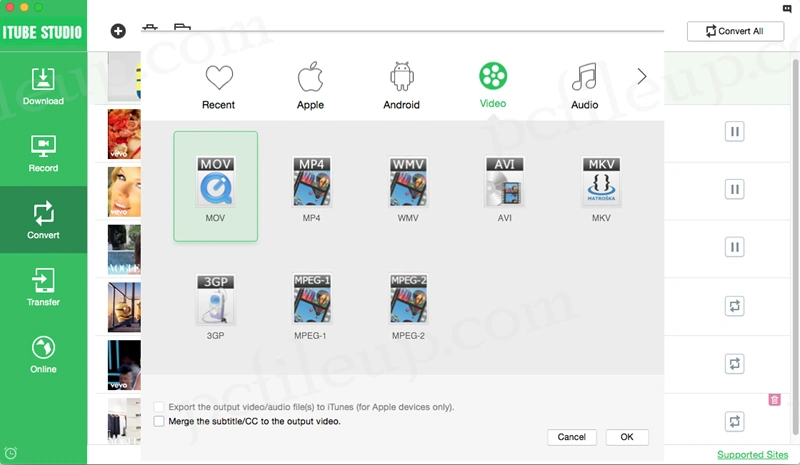
Task: Select AVI as output format
Action: [x=504, y=182]
